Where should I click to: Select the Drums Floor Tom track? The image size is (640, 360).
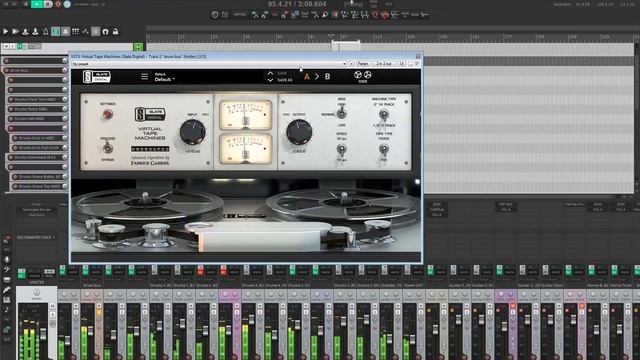(38, 99)
